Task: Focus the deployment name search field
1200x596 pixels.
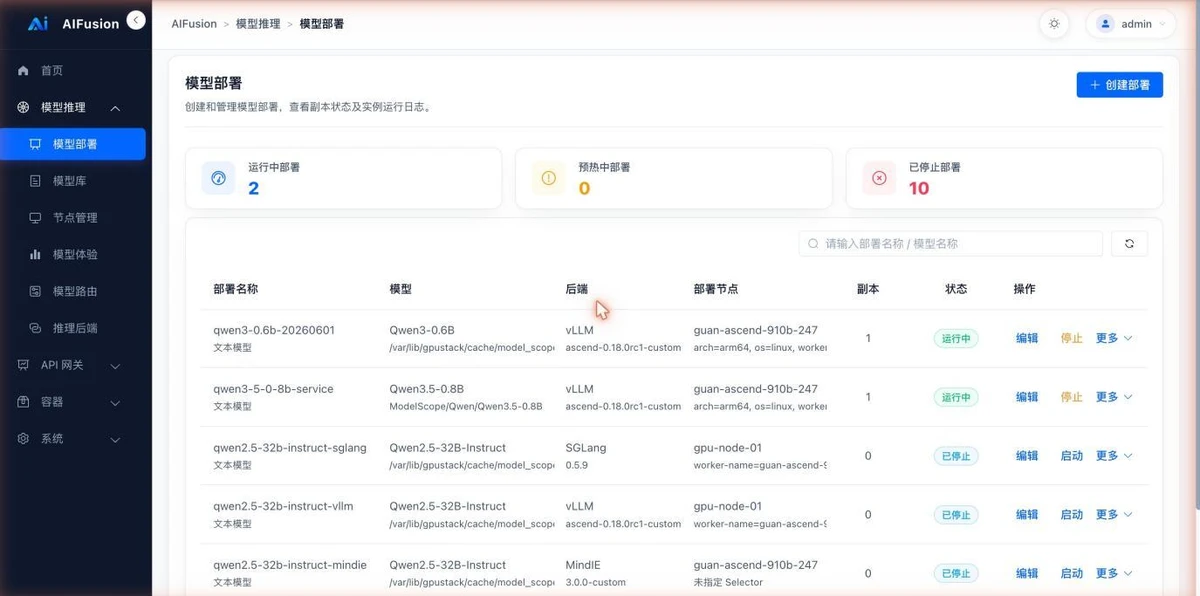Action: coord(951,243)
